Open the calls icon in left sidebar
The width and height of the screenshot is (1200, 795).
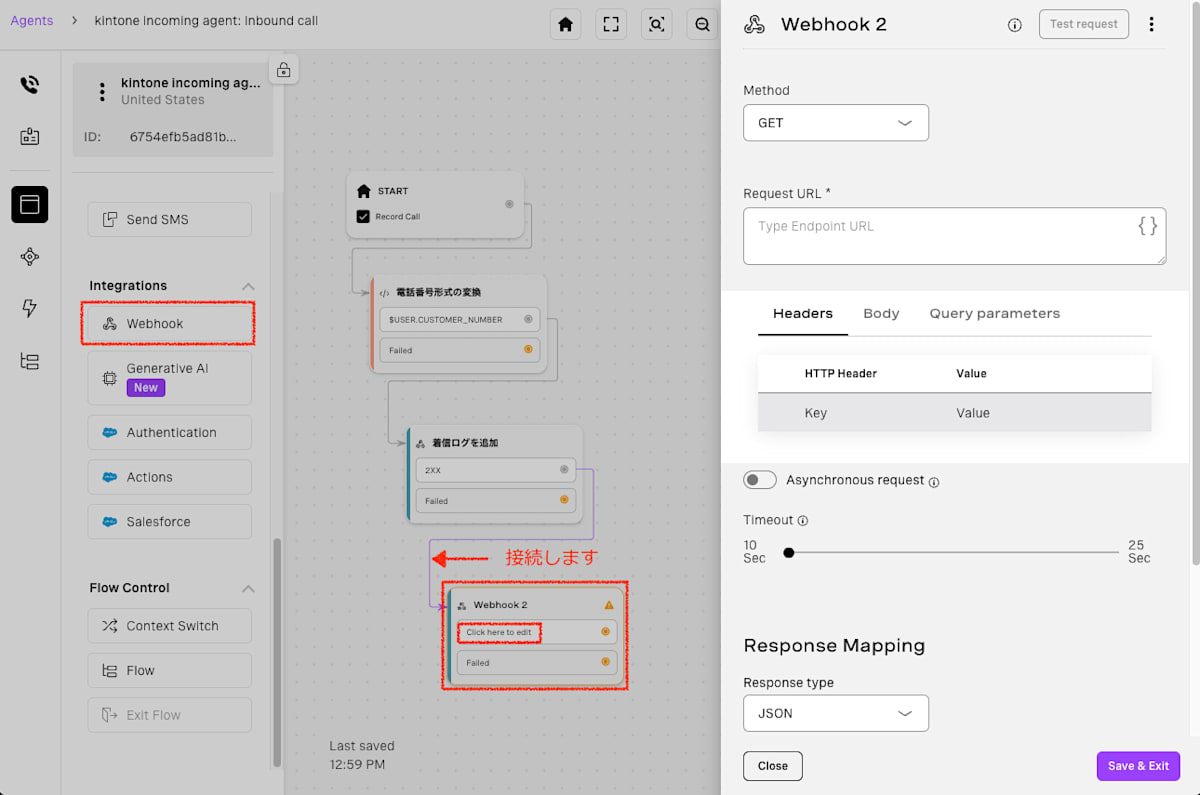click(30, 85)
